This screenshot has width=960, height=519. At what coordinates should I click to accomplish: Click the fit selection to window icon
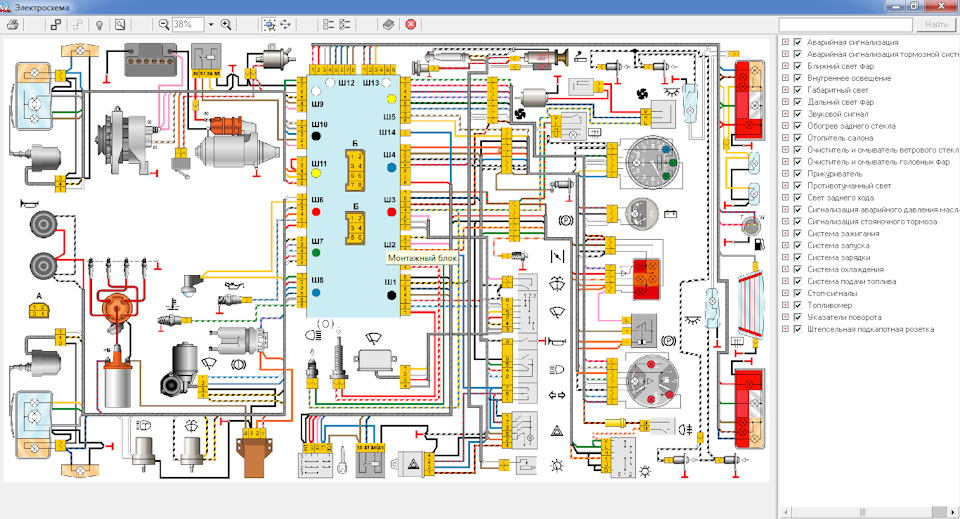269,24
